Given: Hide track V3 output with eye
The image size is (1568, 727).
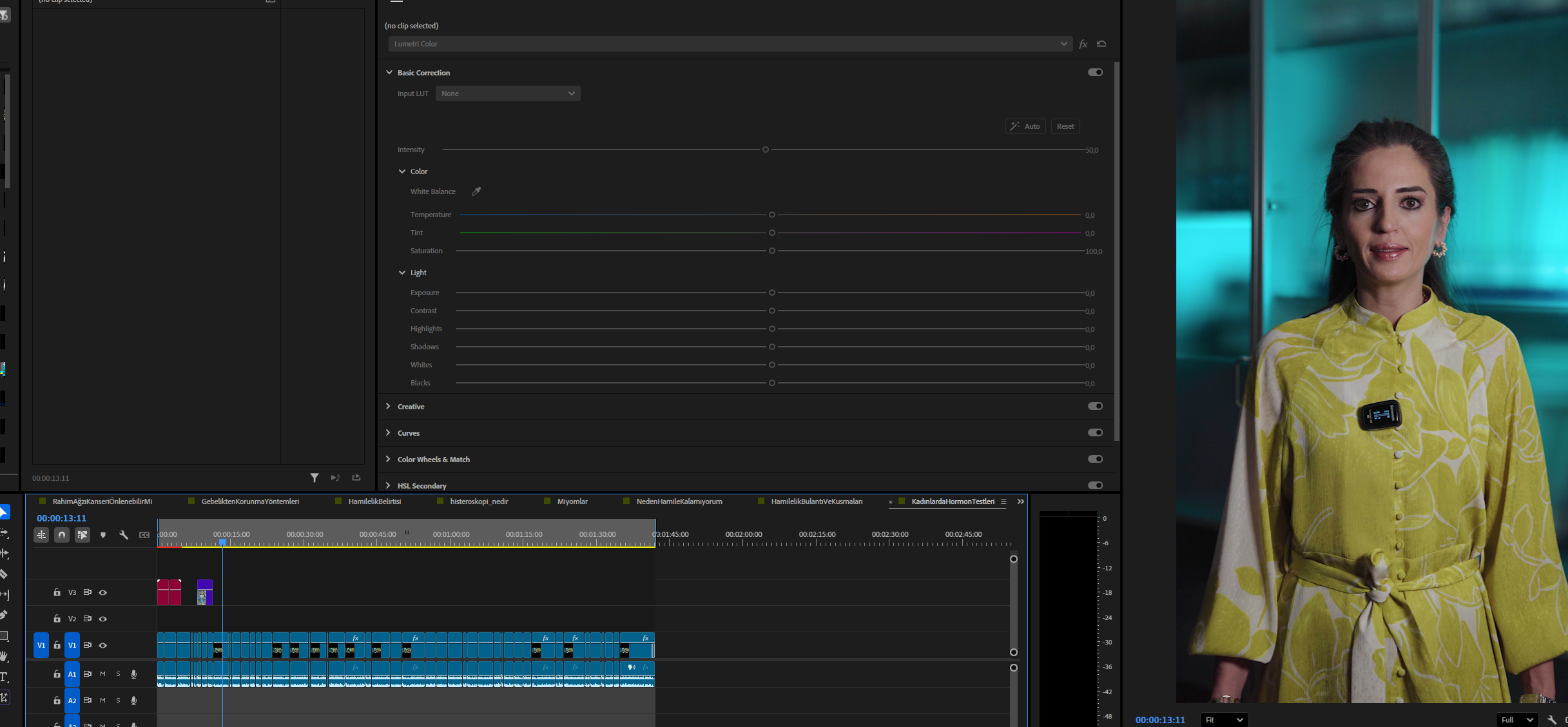Looking at the screenshot, I should pos(103,592).
